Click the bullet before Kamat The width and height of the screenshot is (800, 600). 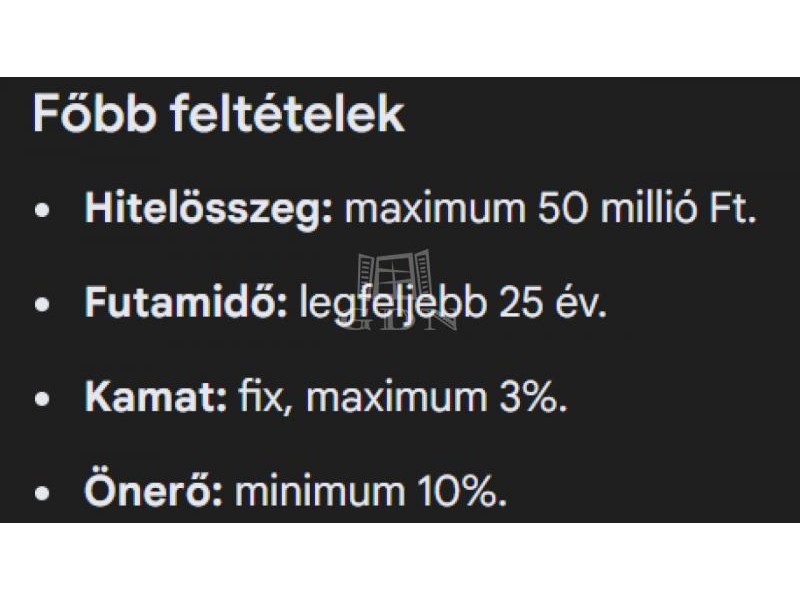pyautogui.click(x=42, y=398)
